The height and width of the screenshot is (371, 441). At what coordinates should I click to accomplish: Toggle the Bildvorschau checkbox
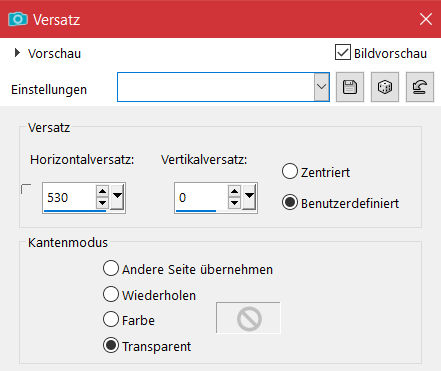click(343, 53)
